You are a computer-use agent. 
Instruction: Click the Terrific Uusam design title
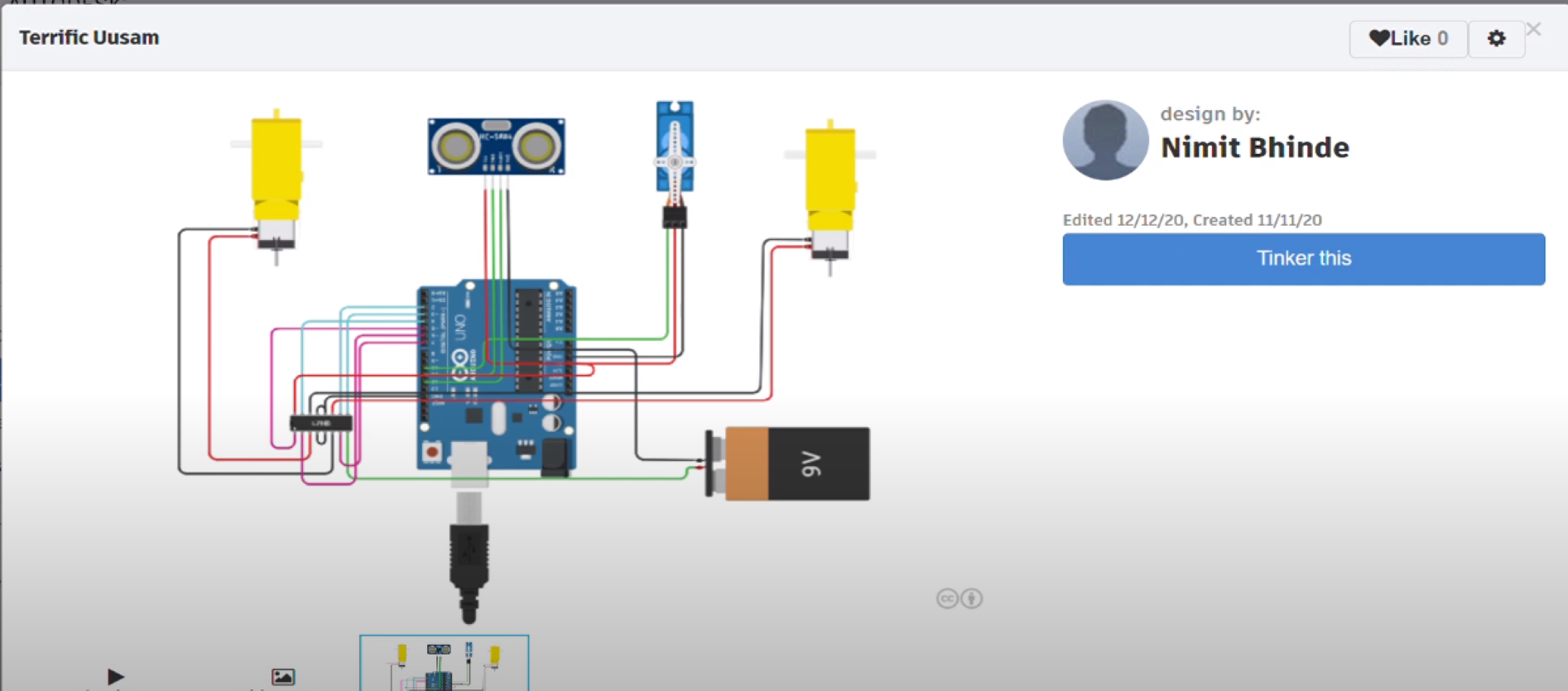(x=89, y=37)
